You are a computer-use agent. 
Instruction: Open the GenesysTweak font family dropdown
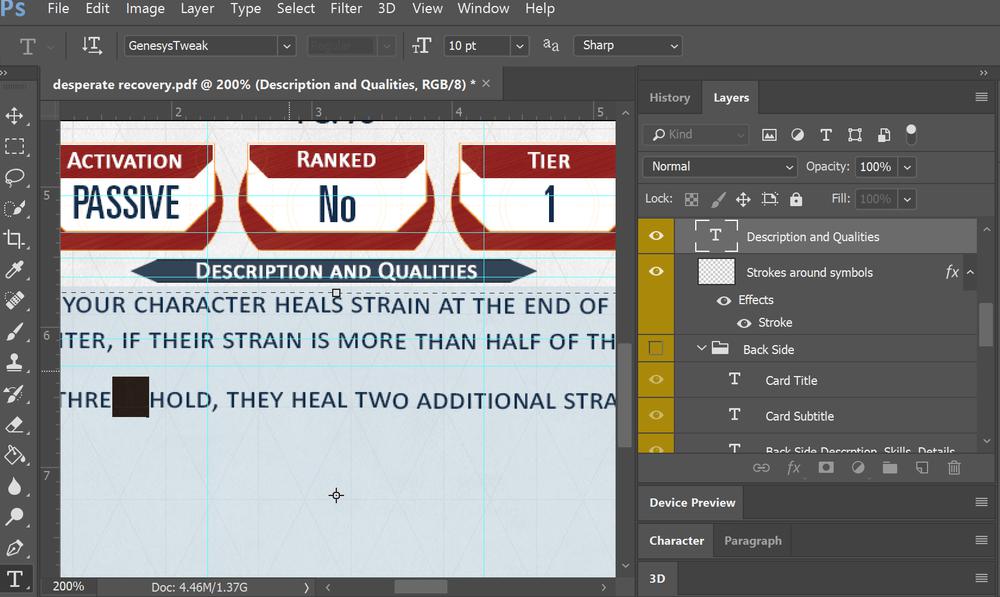coord(287,46)
